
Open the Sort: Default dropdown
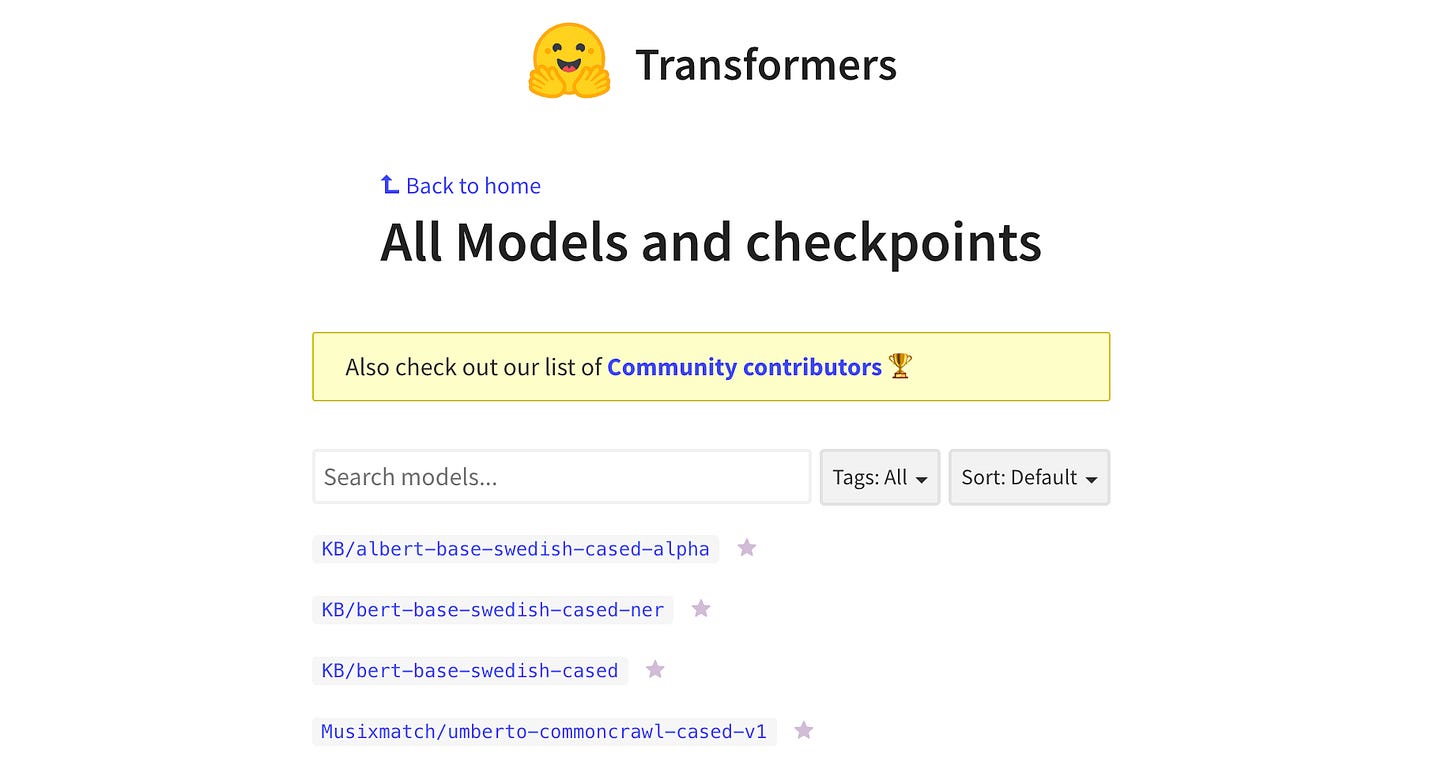(1029, 477)
